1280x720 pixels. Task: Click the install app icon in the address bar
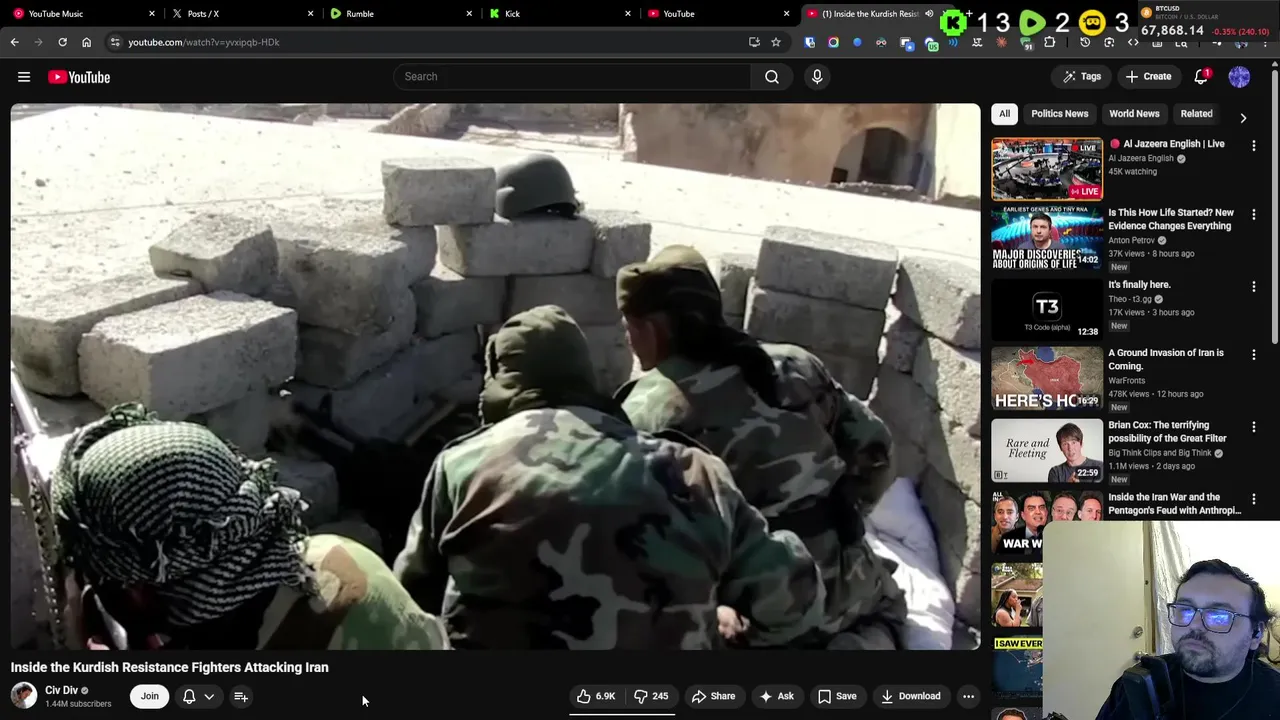(754, 42)
